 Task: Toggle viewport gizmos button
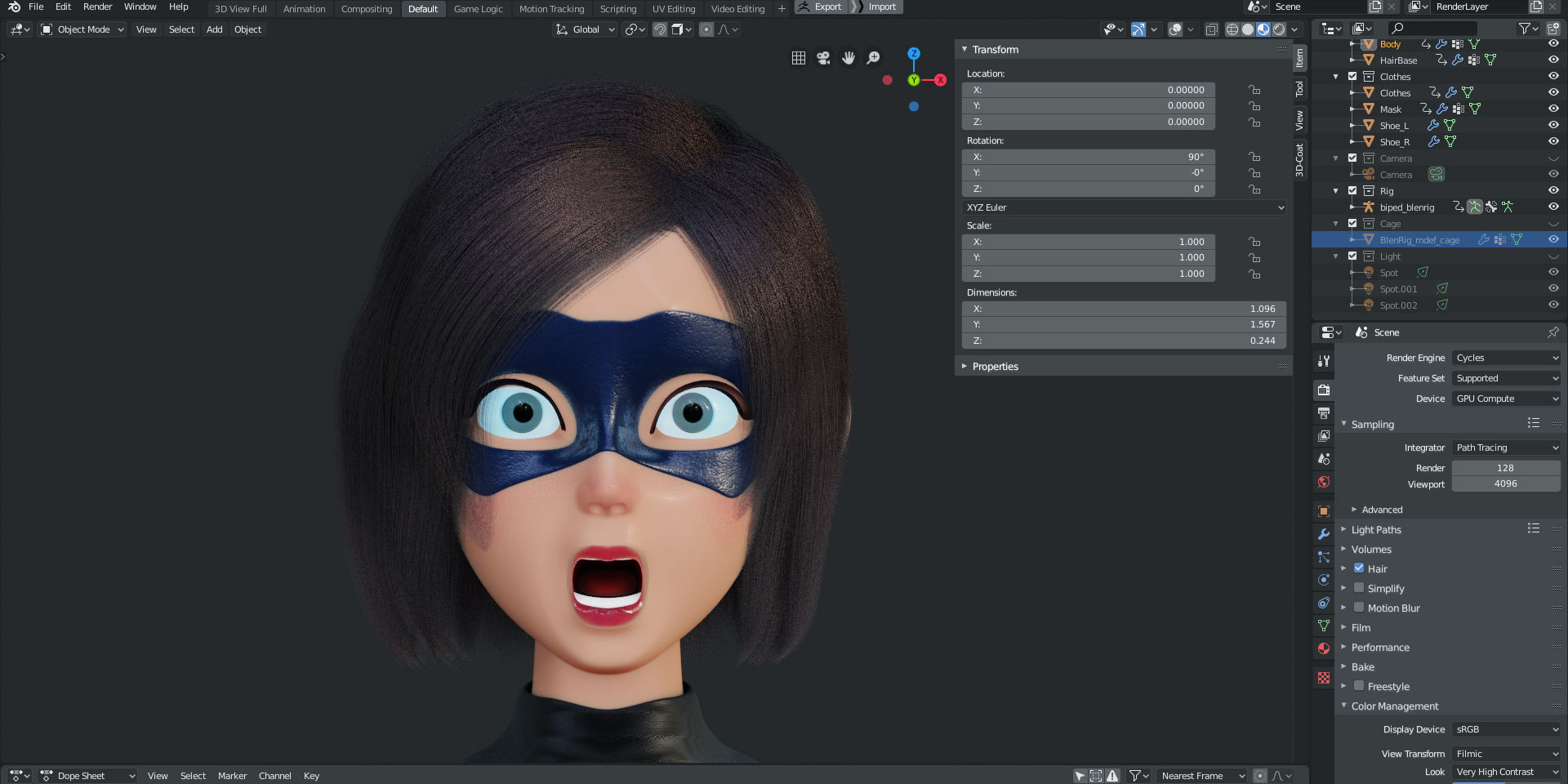tap(1138, 29)
